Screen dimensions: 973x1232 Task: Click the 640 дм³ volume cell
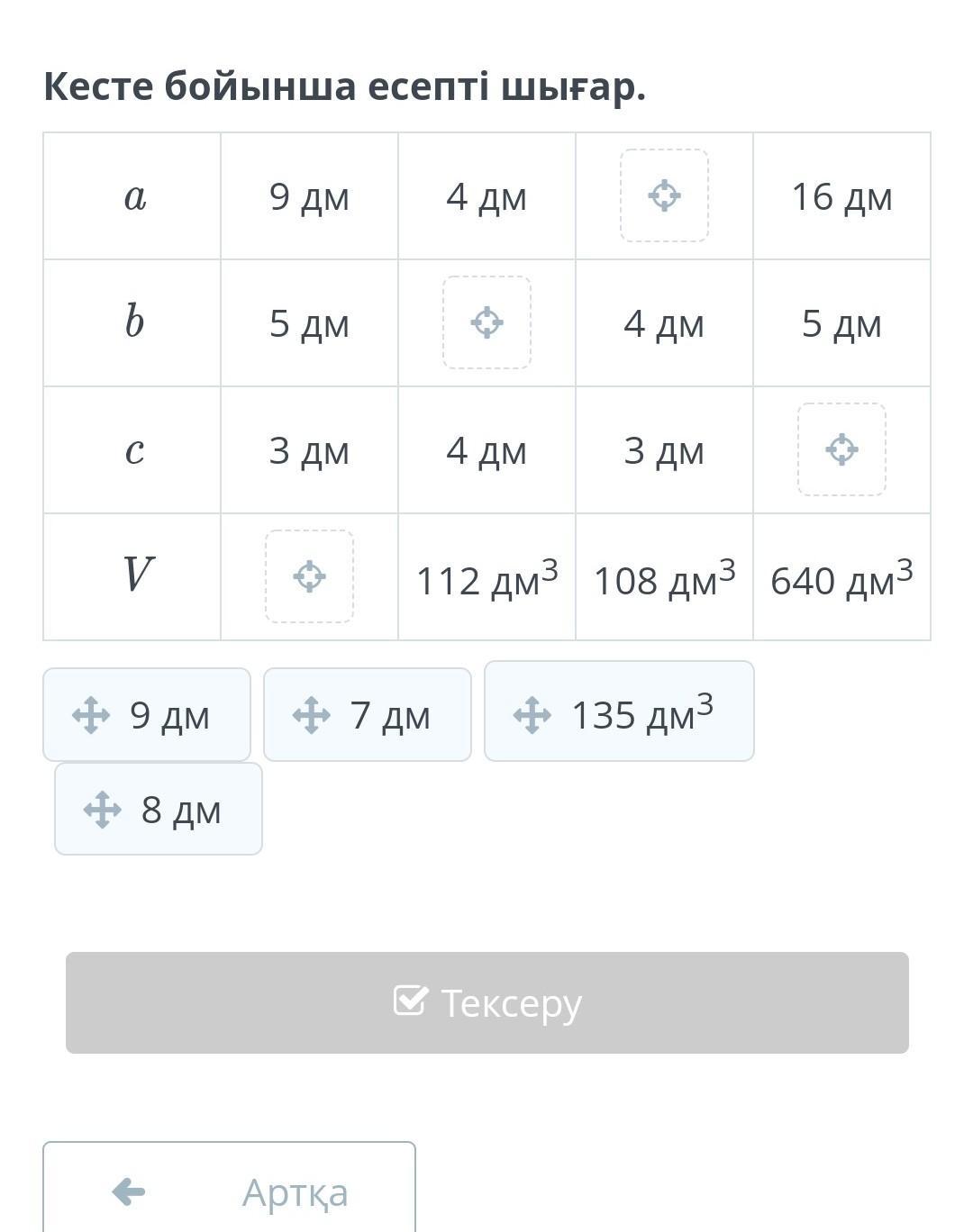click(841, 579)
